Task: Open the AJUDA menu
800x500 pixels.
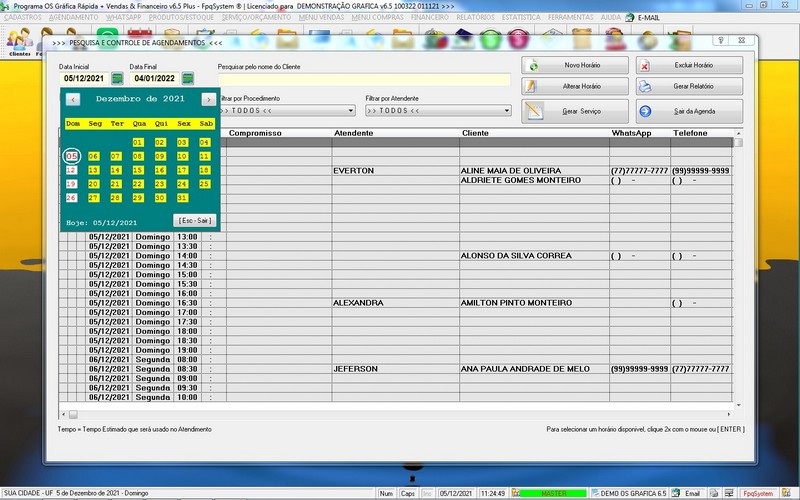Action: [x=611, y=17]
